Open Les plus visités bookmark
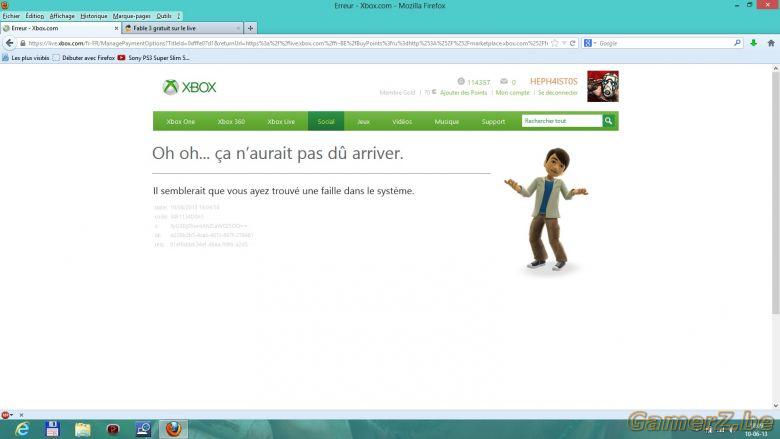 pyautogui.click(x=25, y=58)
